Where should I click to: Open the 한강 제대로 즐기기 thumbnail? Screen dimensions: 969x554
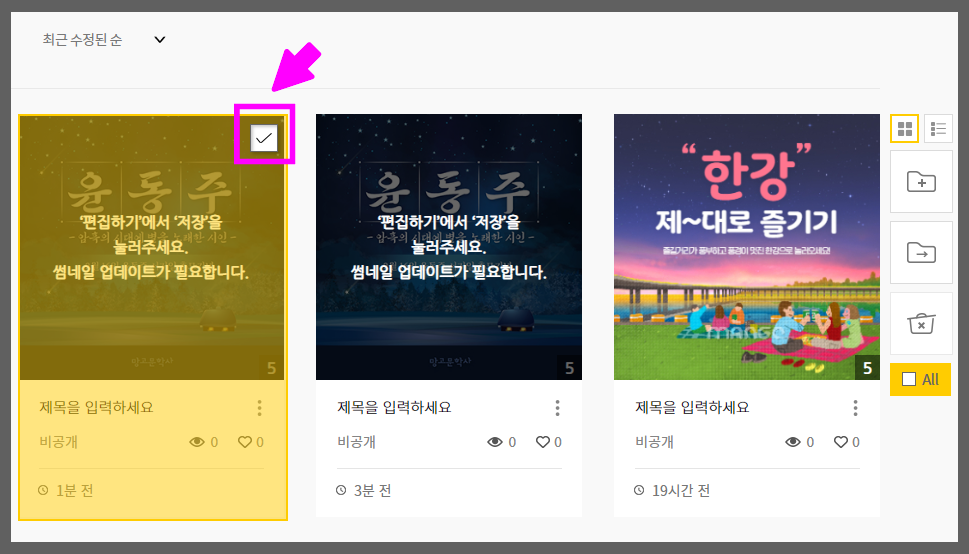[747, 247]
